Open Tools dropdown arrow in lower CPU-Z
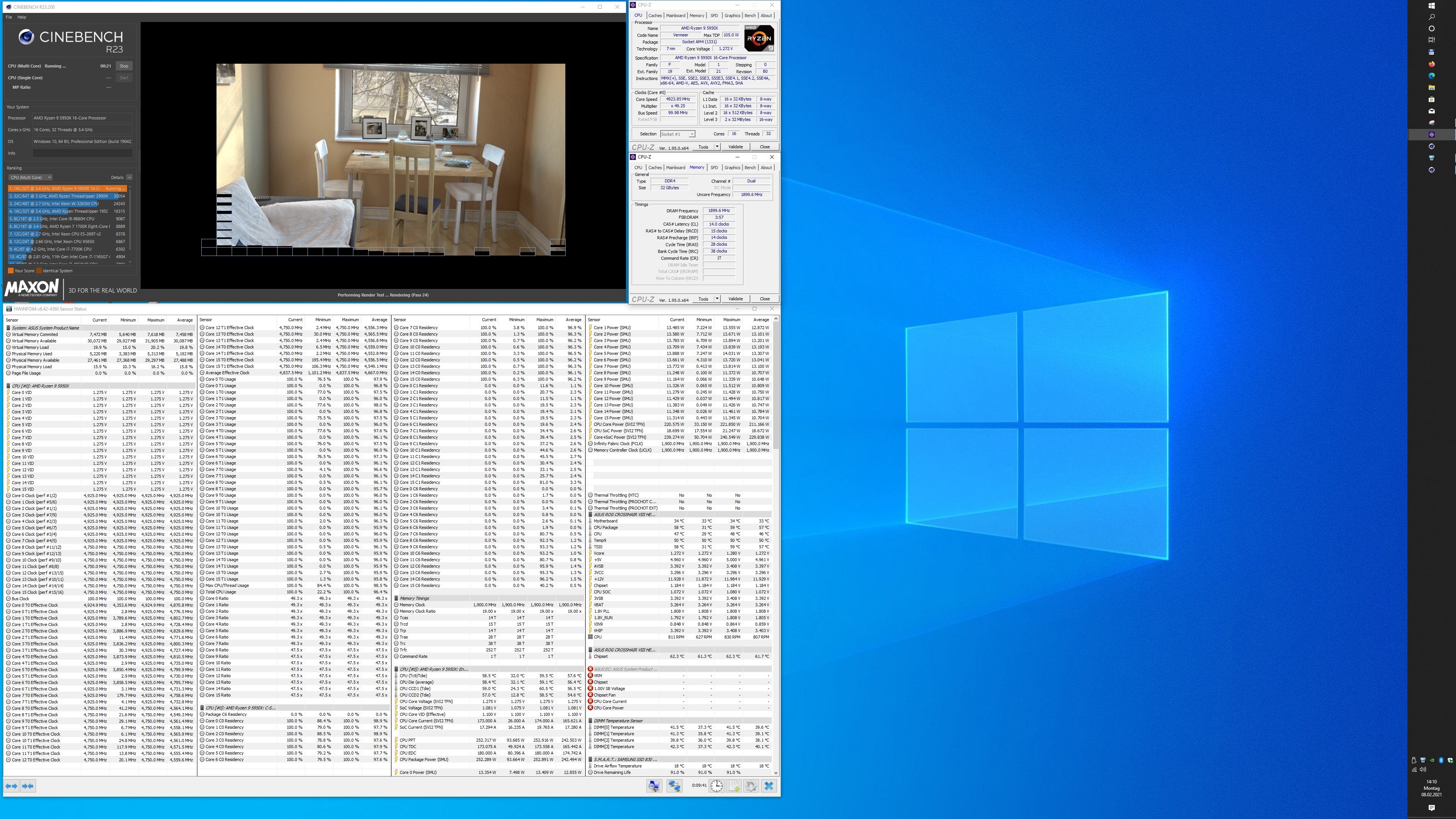 [717, 299]
